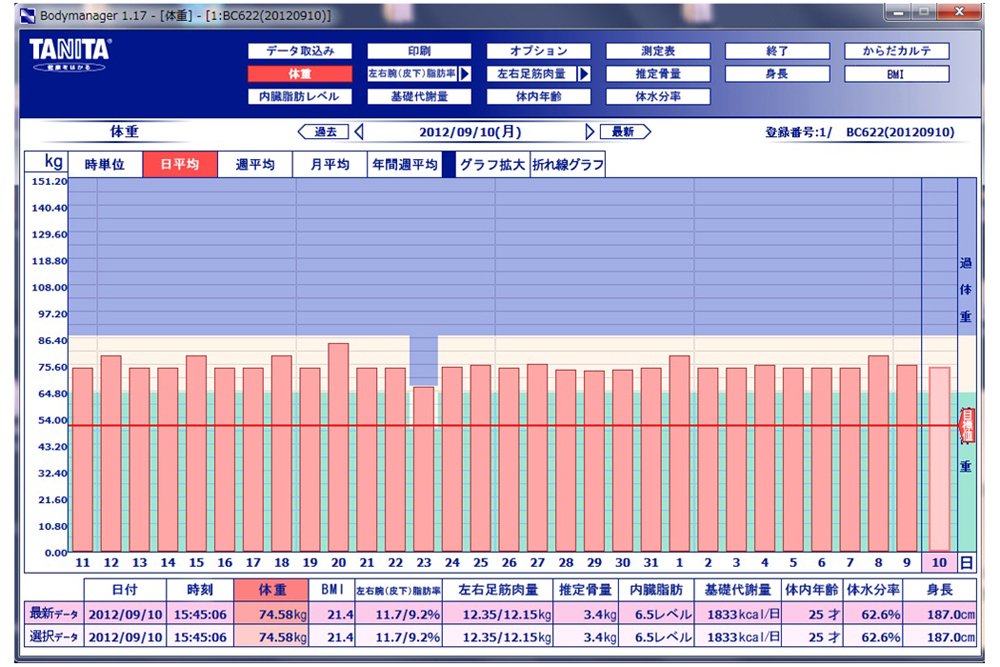Viewport: 1000px width, 667px height.
Task: Click the 体重 column header in data table
Action: 272,591
